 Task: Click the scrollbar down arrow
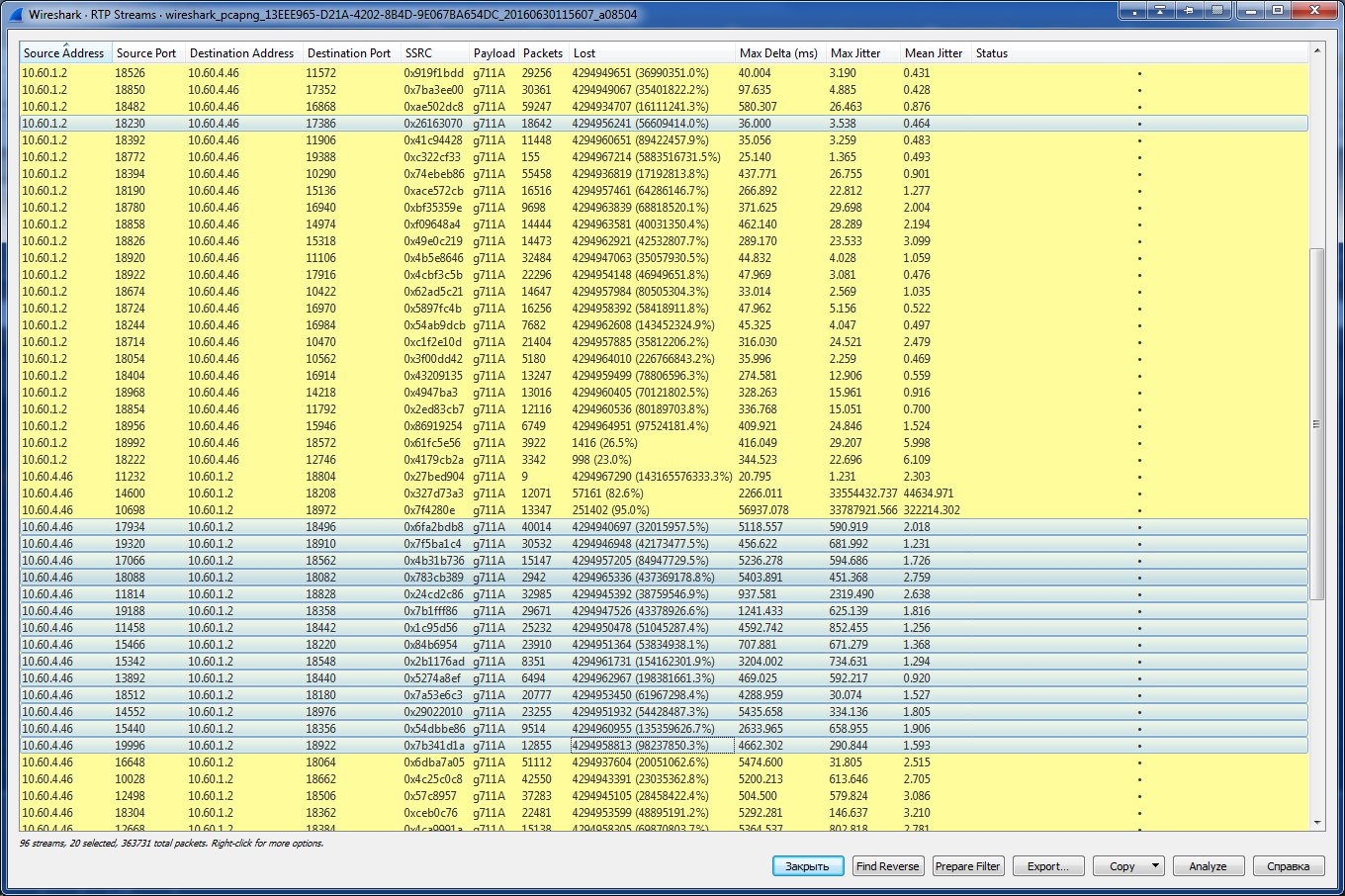click(1316, 823)
